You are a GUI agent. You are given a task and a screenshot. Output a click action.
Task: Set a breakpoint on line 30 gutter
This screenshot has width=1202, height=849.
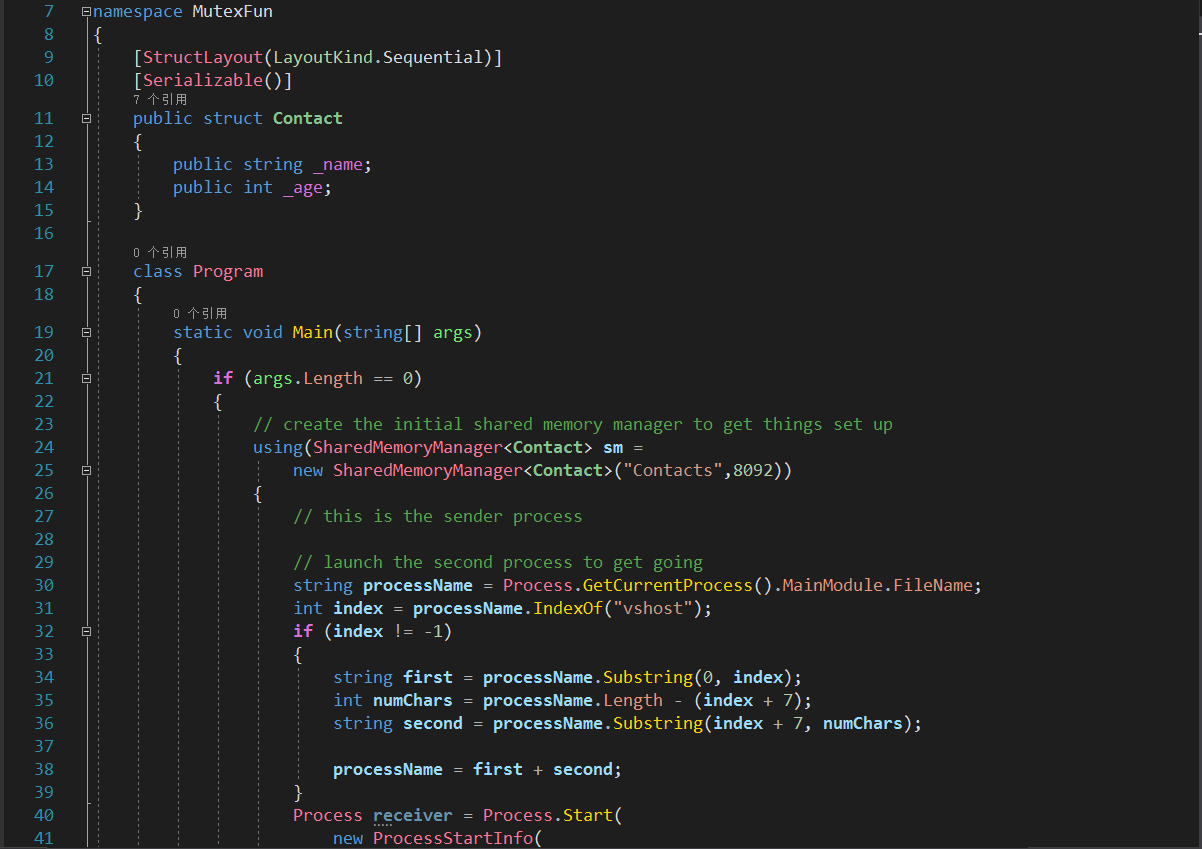[14, 584]
